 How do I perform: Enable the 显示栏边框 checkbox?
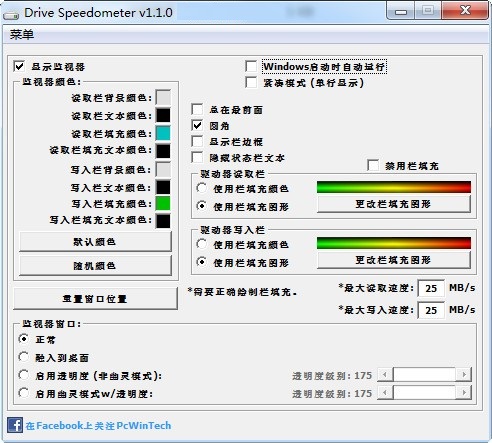(x=197, y=141)
